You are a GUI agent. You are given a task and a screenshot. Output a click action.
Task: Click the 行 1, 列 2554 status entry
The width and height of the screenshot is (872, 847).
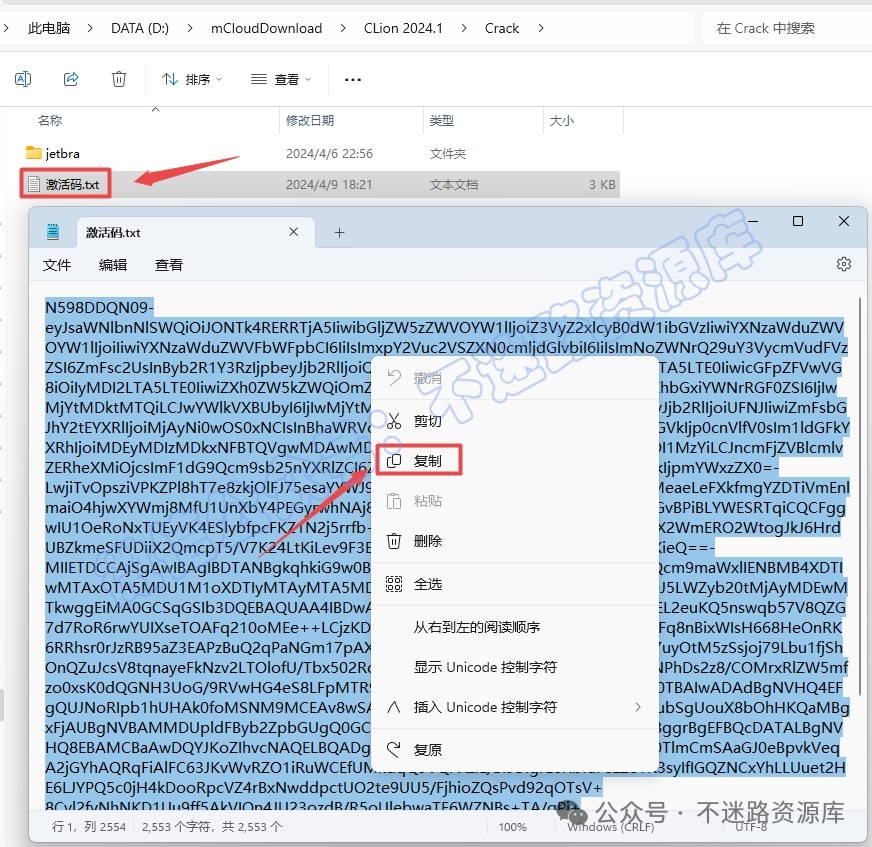click(x=89, y=827)
